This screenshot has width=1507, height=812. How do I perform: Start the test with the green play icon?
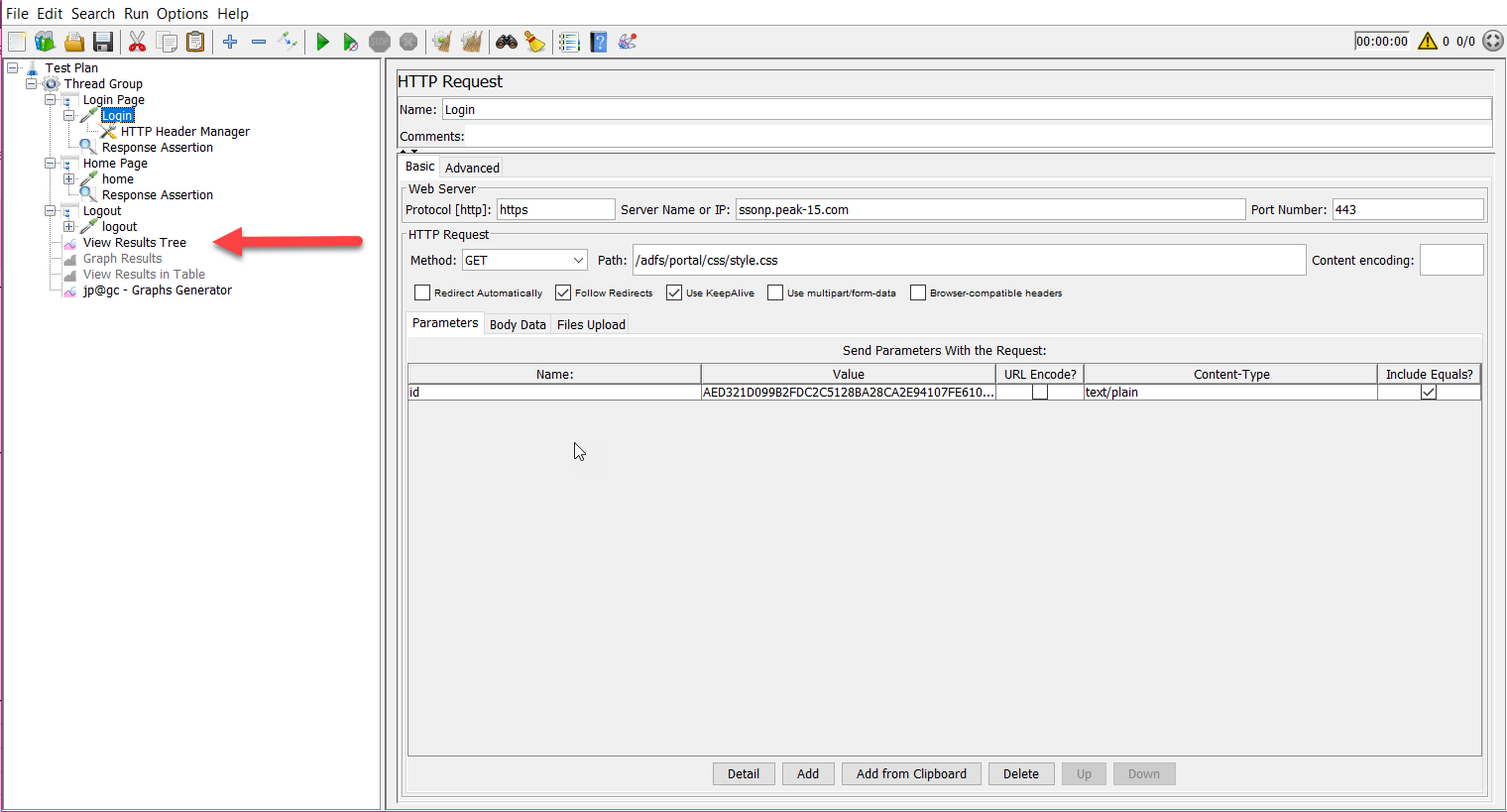pos(322,42)
